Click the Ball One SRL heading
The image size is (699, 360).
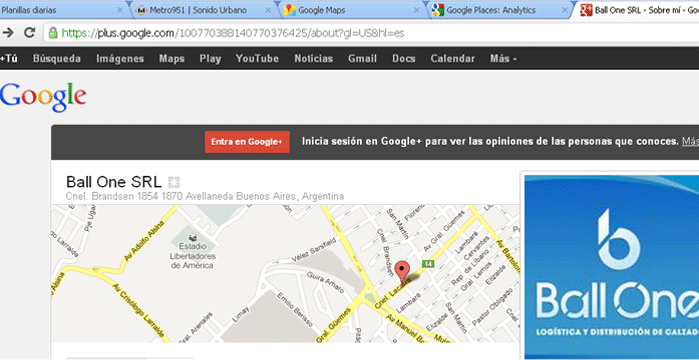pos(114,182)
